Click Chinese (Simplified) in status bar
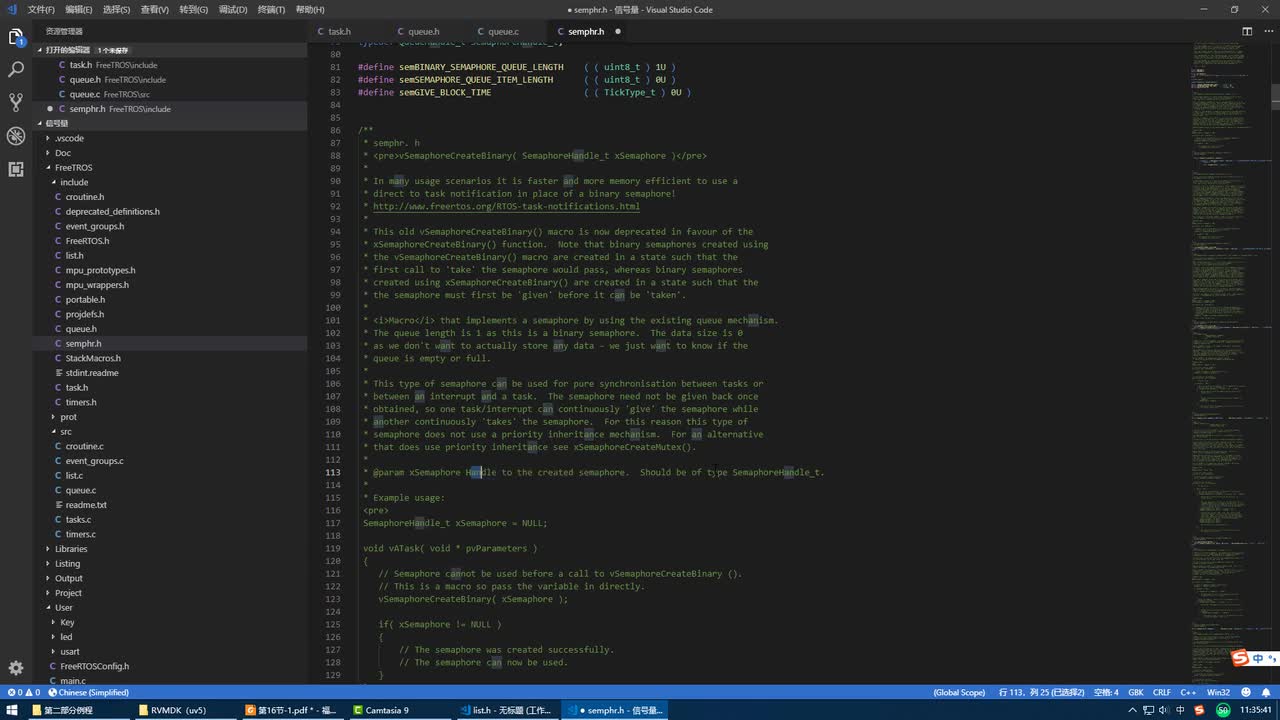The height and width of the screenshot is (720, 1280). pos(87,692)
